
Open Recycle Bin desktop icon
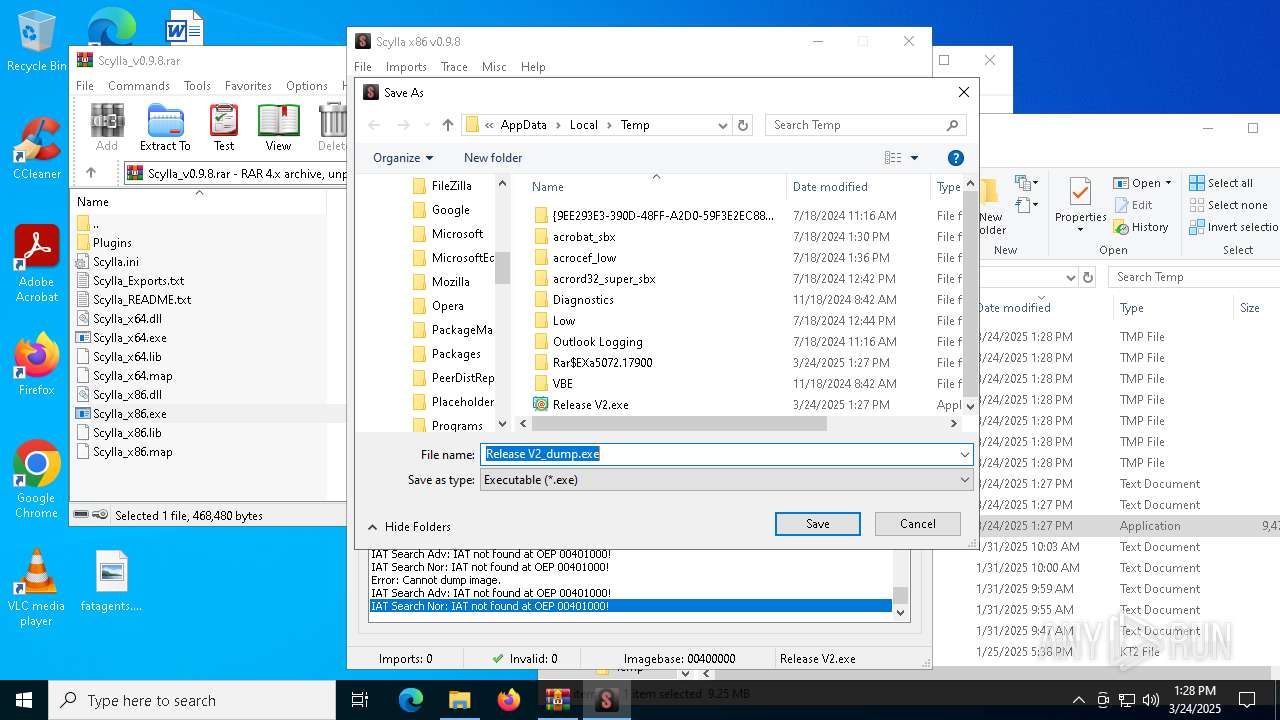pyautogui.click(x=36, y=41)
